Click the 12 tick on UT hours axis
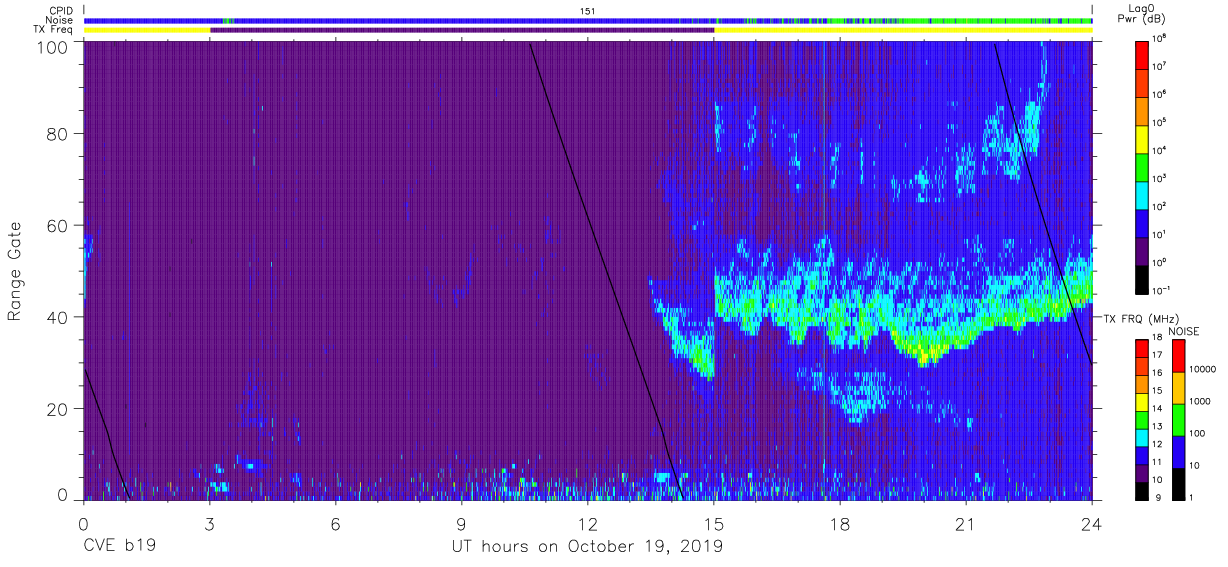This screenshot has height=567, width=1228. tap(588, 524)
